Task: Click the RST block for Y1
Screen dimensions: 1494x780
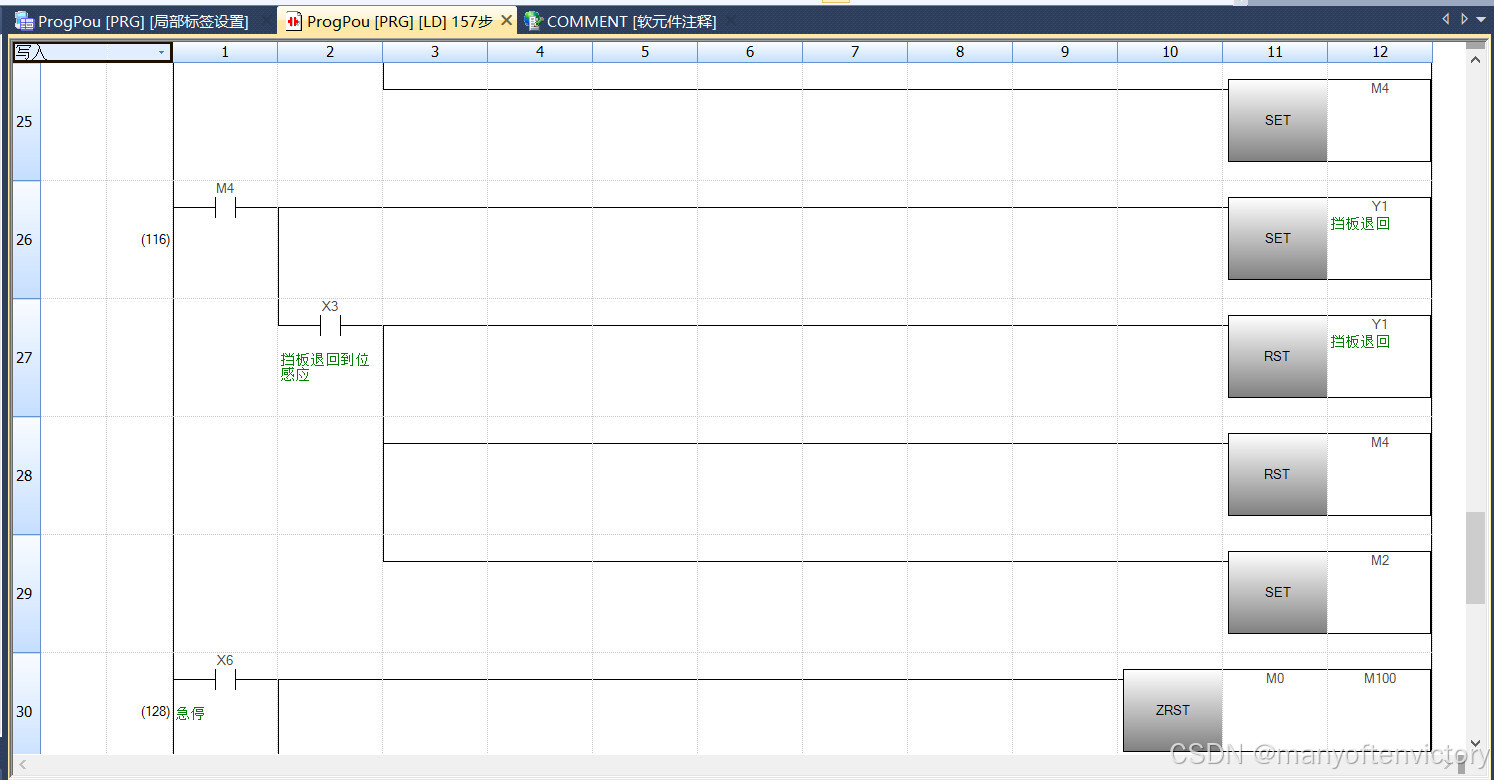Action: 1277,356
